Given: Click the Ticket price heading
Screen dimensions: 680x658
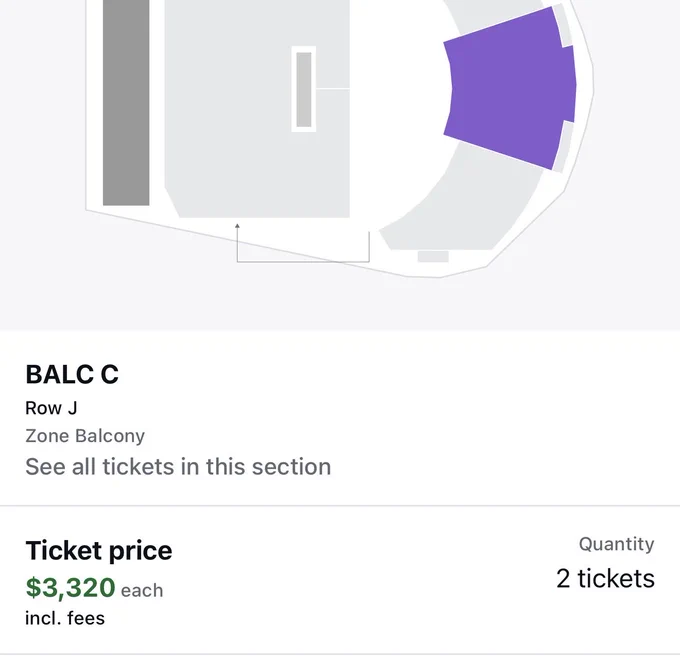Looking at the screenshot, I should click(99, 550).
